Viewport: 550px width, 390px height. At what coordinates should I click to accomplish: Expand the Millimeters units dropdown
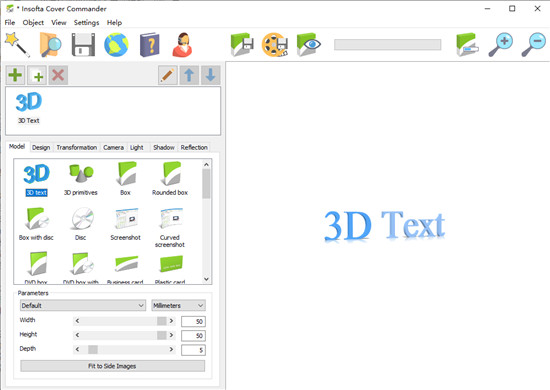coord(179,305)
